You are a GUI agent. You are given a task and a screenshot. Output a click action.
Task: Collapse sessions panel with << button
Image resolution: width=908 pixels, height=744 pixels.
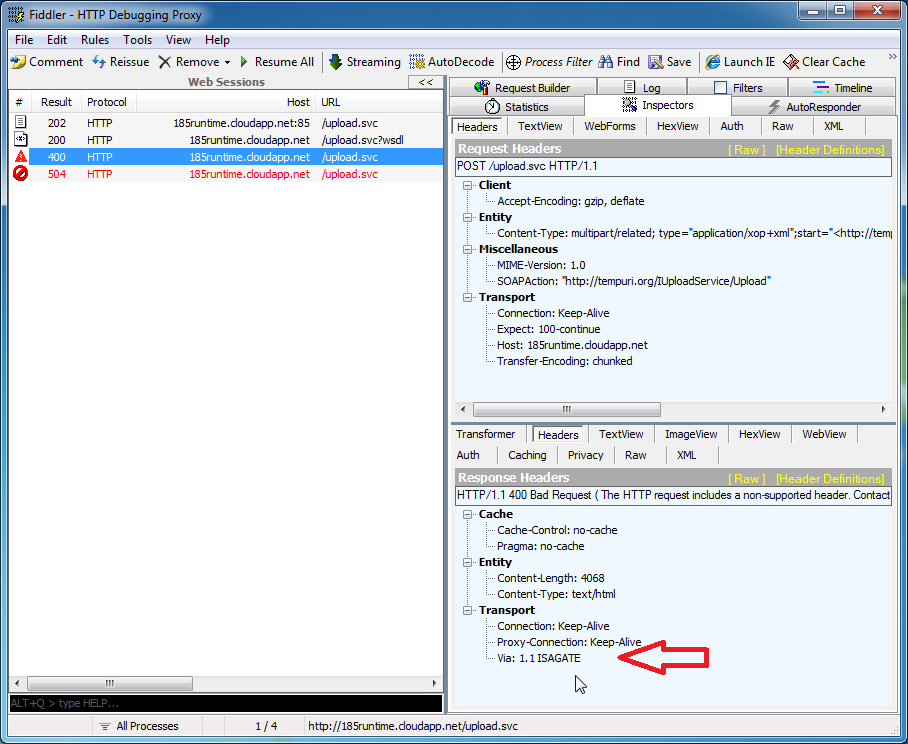(x=425, y=83)
